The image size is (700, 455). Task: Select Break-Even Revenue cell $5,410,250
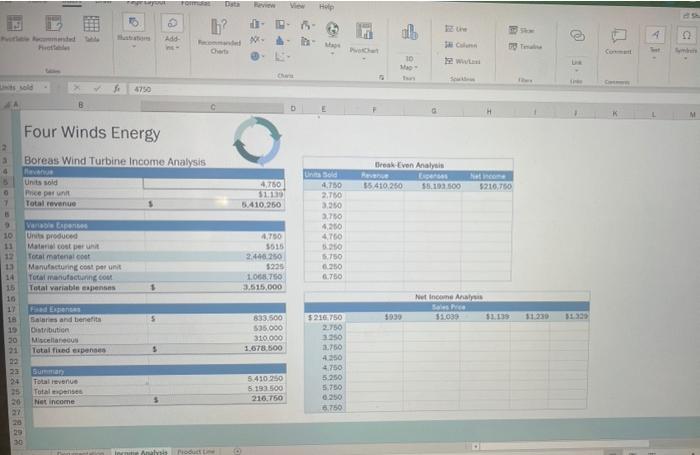pos(375,185)
